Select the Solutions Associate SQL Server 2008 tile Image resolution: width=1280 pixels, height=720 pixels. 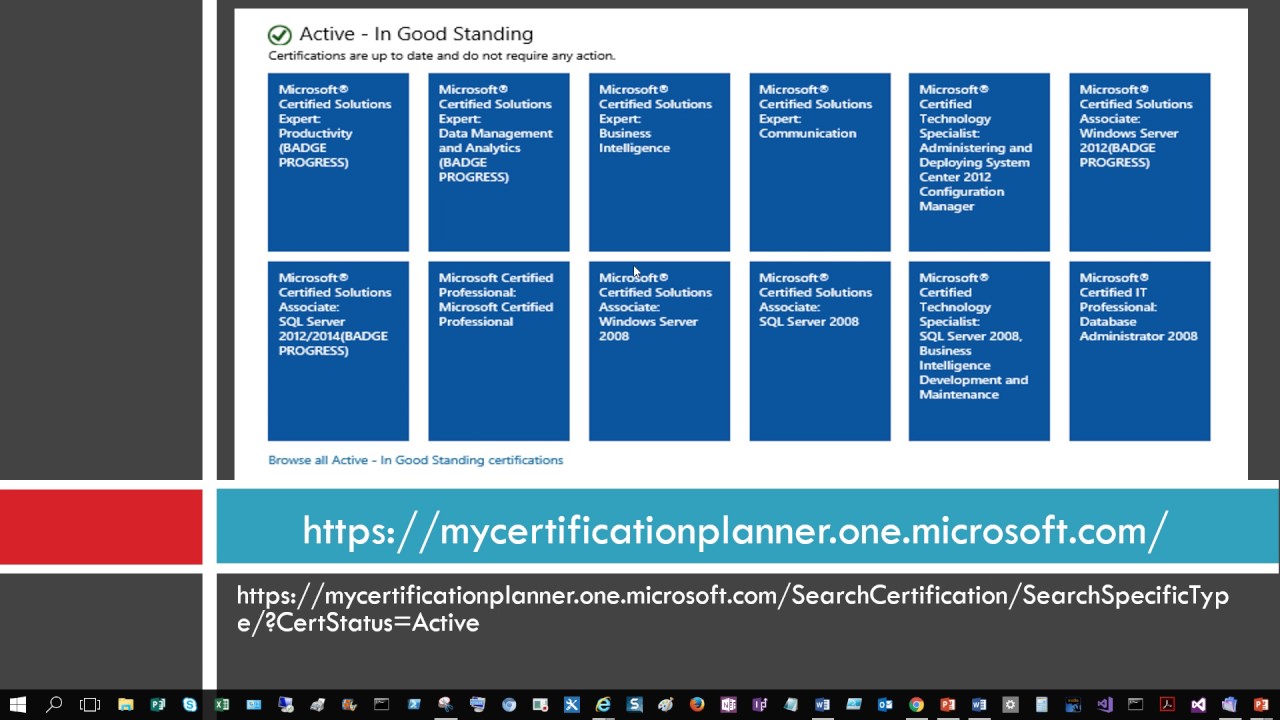(820, 351)
